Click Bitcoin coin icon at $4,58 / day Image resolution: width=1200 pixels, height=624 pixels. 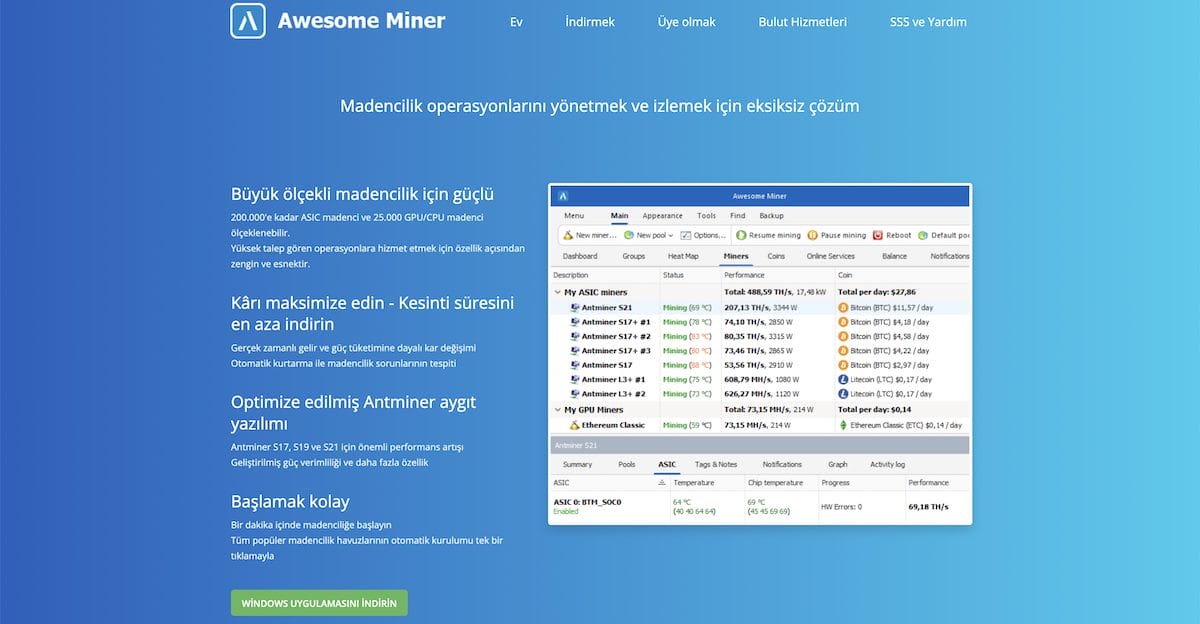(x=843, y=336)
